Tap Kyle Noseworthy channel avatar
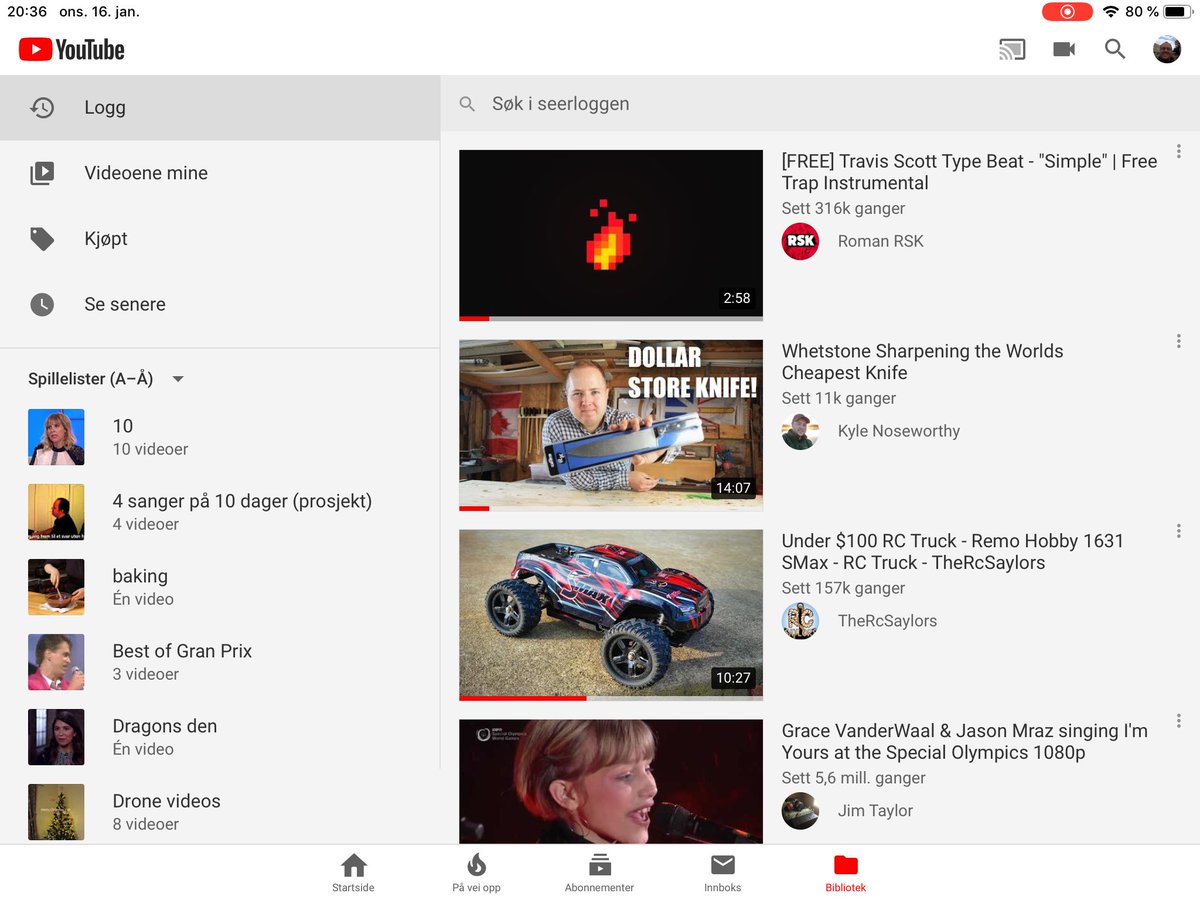The image size is (1200, 900). (800, 431)
